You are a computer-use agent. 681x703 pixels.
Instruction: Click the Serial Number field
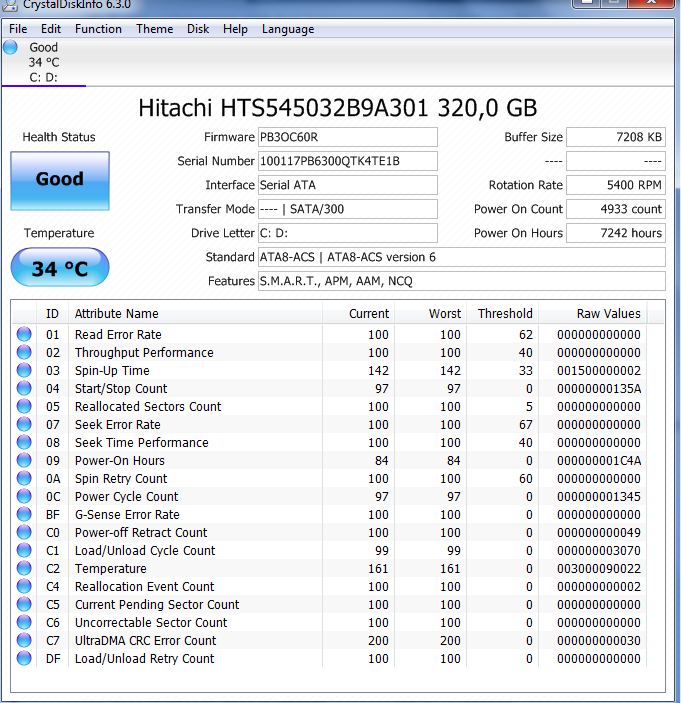347,161
